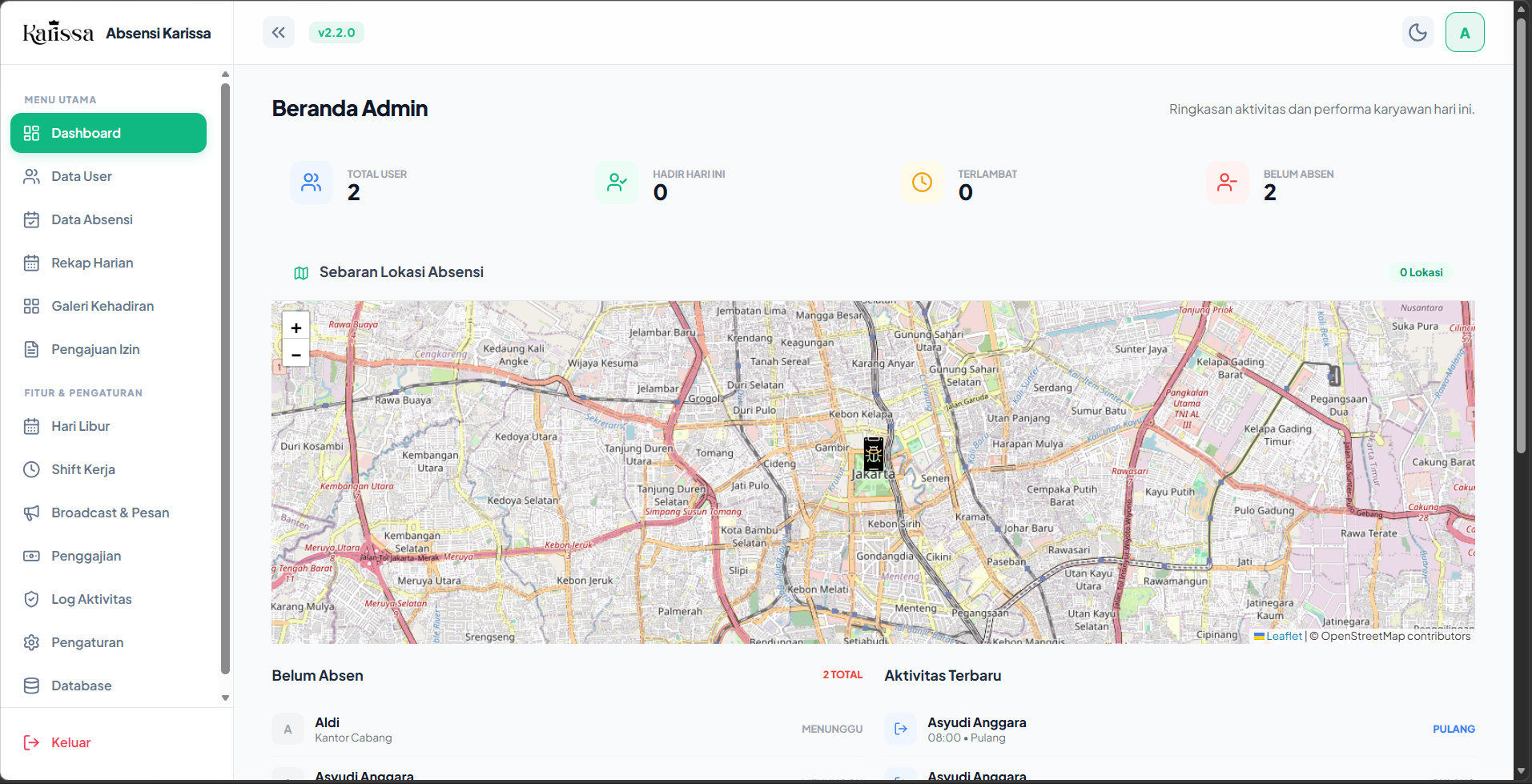The image size is (1532, 784).
Task: Click the Beranda Admin heading
Action: 350,109
